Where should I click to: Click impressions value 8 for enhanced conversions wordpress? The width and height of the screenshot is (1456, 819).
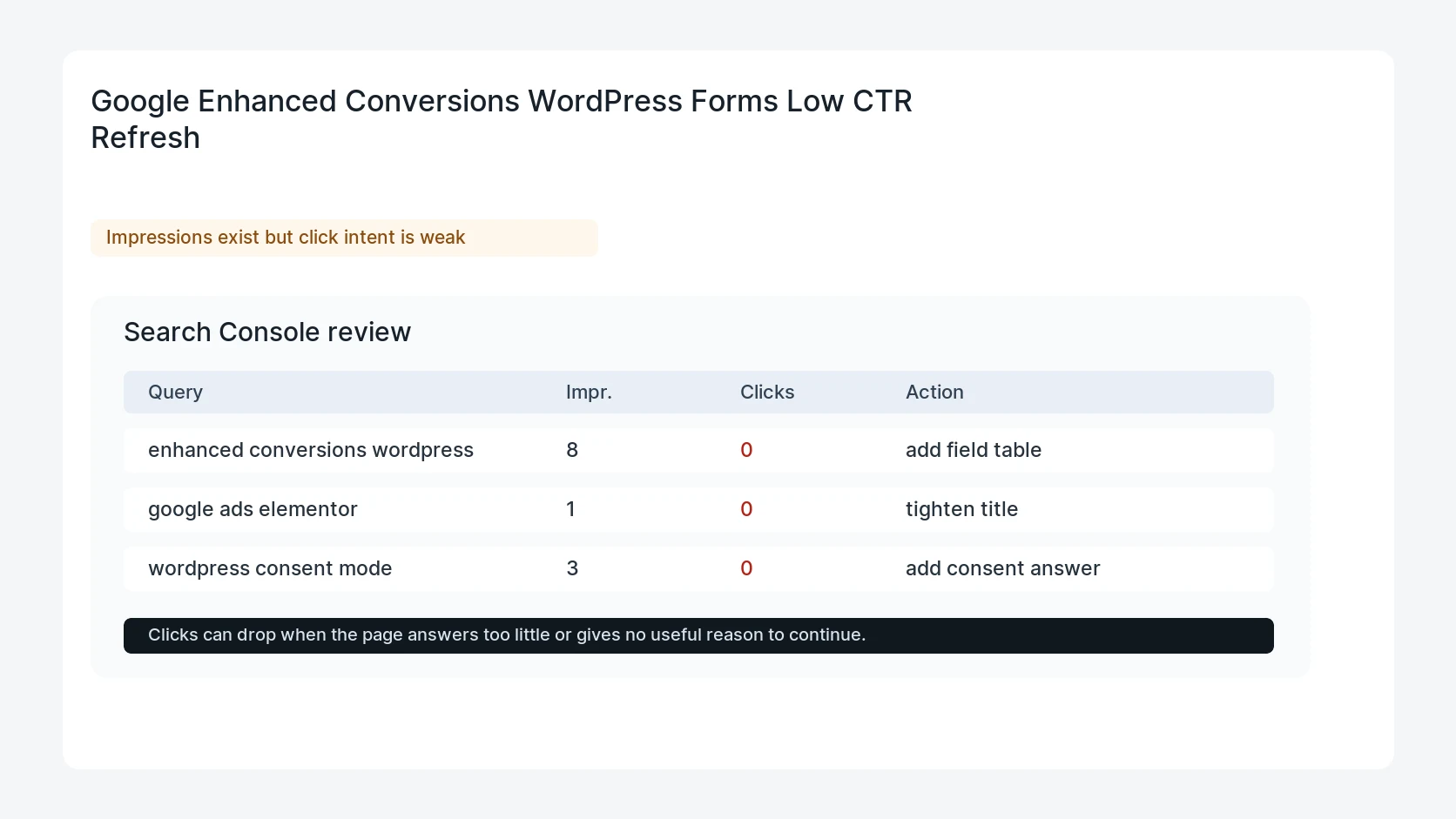coord(572,450)
